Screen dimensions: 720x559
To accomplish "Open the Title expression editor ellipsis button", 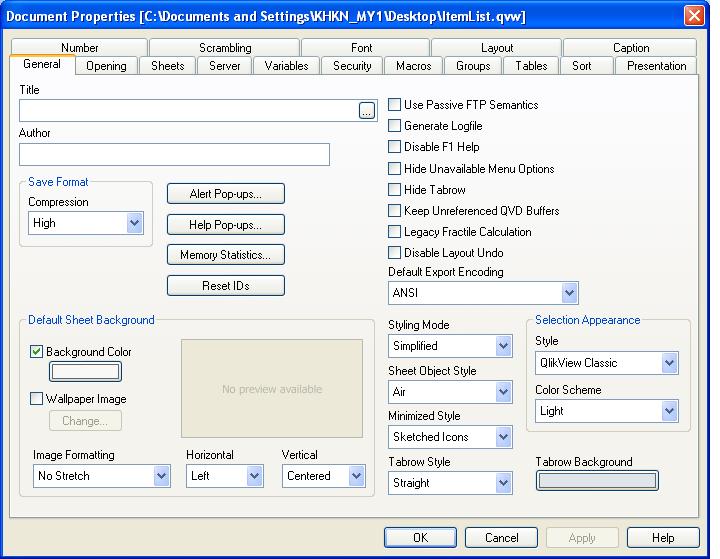I will [x=366, y=111].
